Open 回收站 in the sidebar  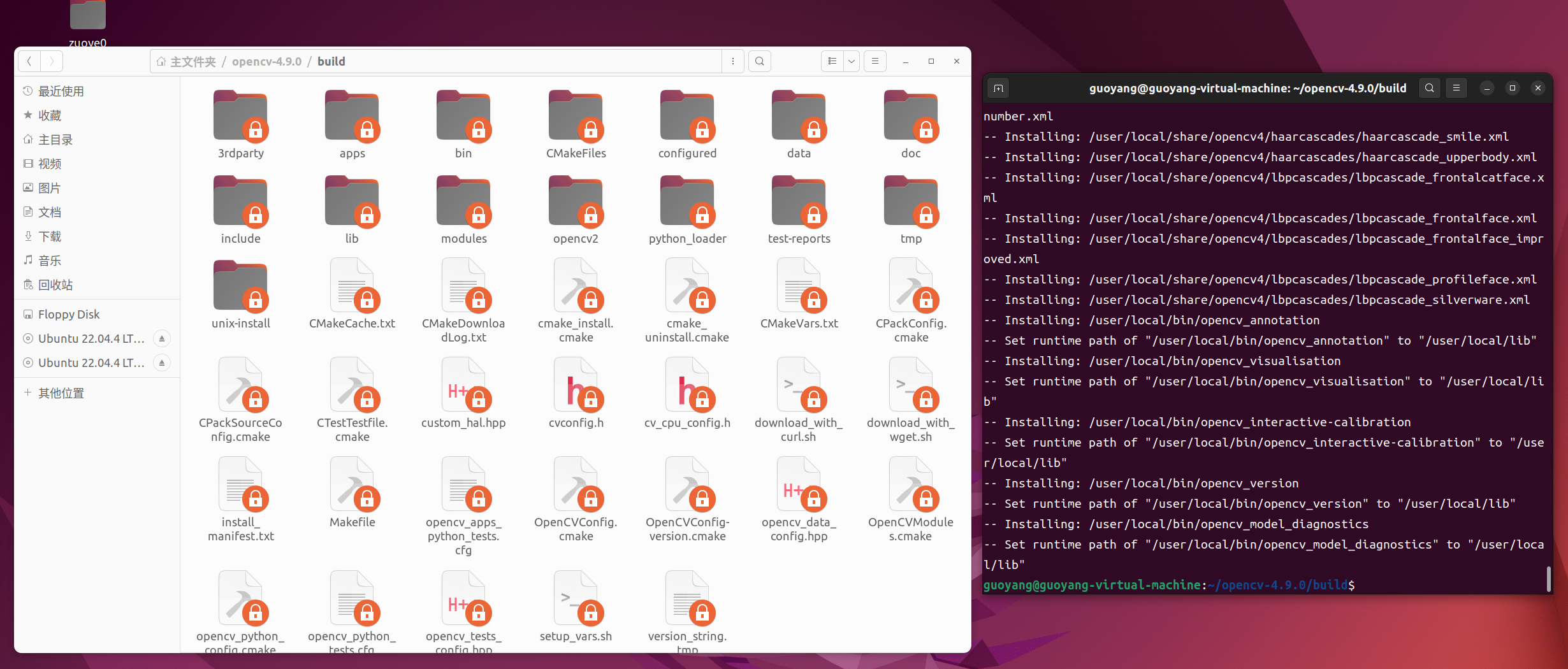[97, 285]
